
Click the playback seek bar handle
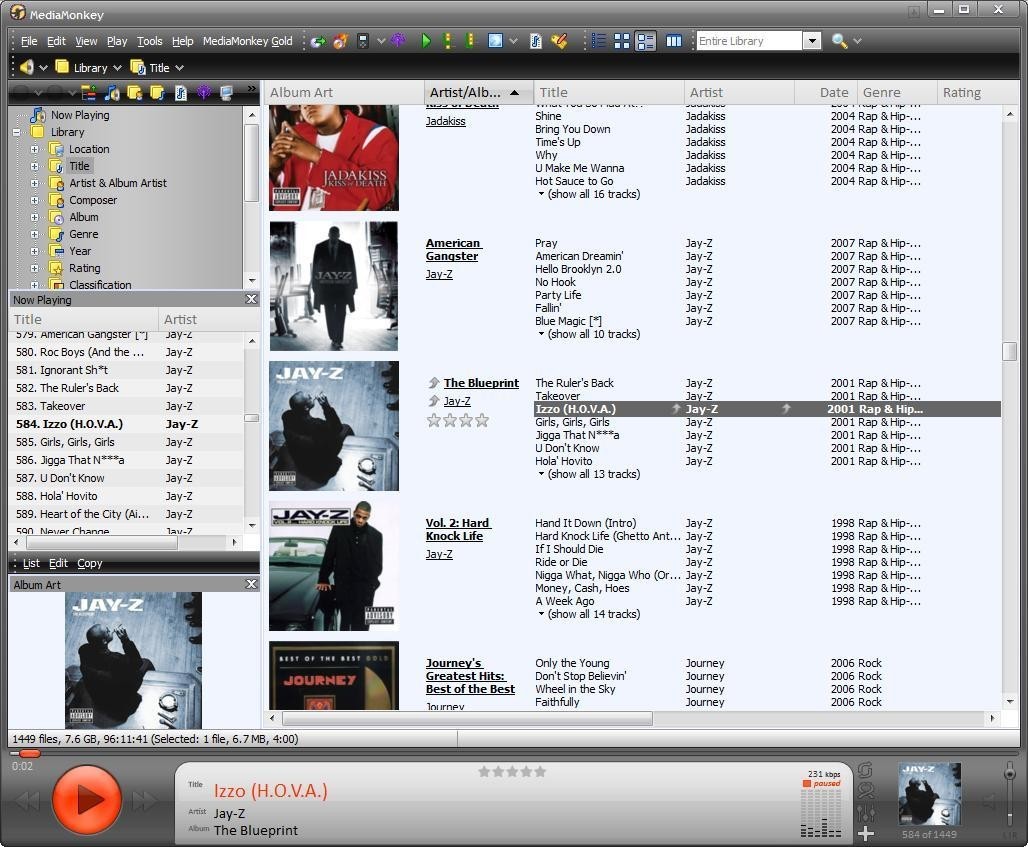pyautogui.click(x=30, y=754)
